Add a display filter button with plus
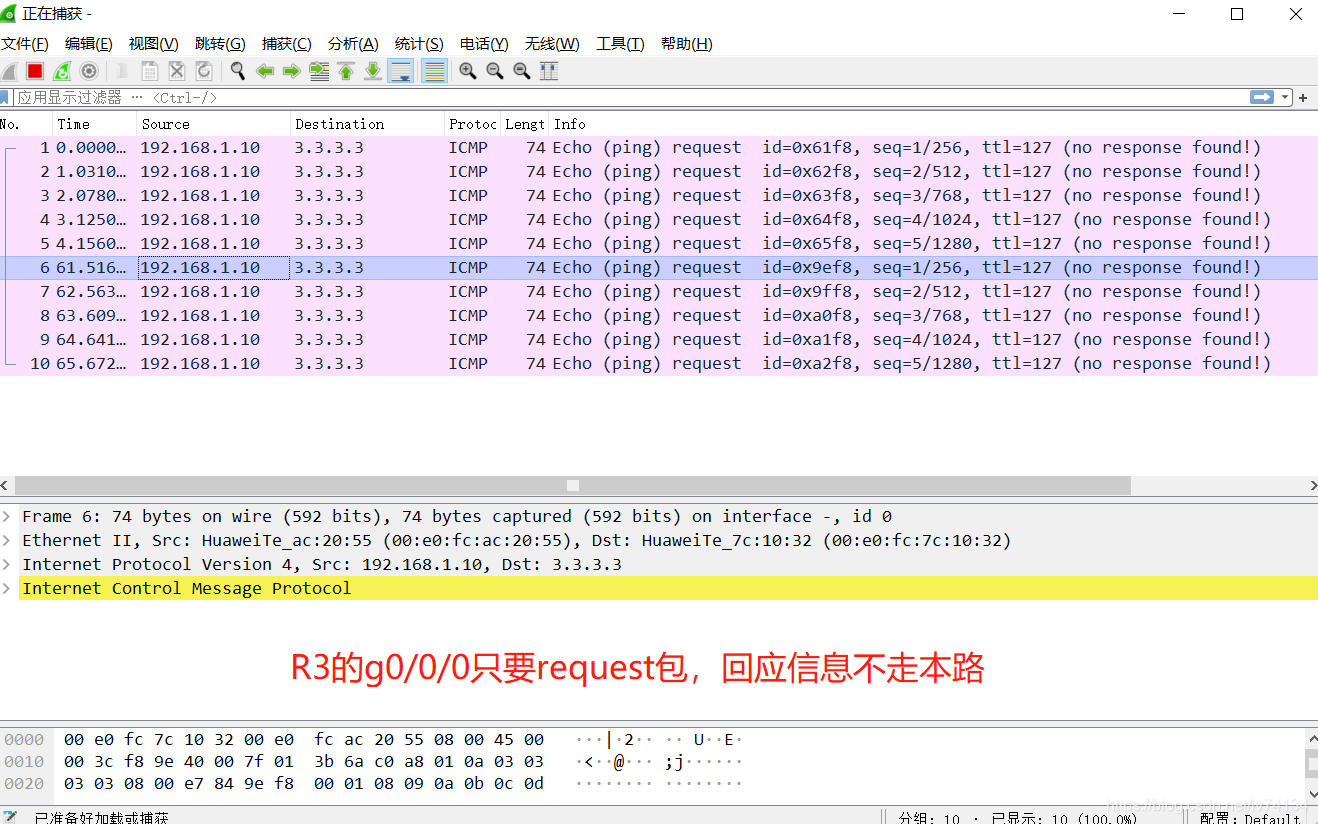Image resolution: width=1318 pixels, height=824 pixels. pos(1303,97)
